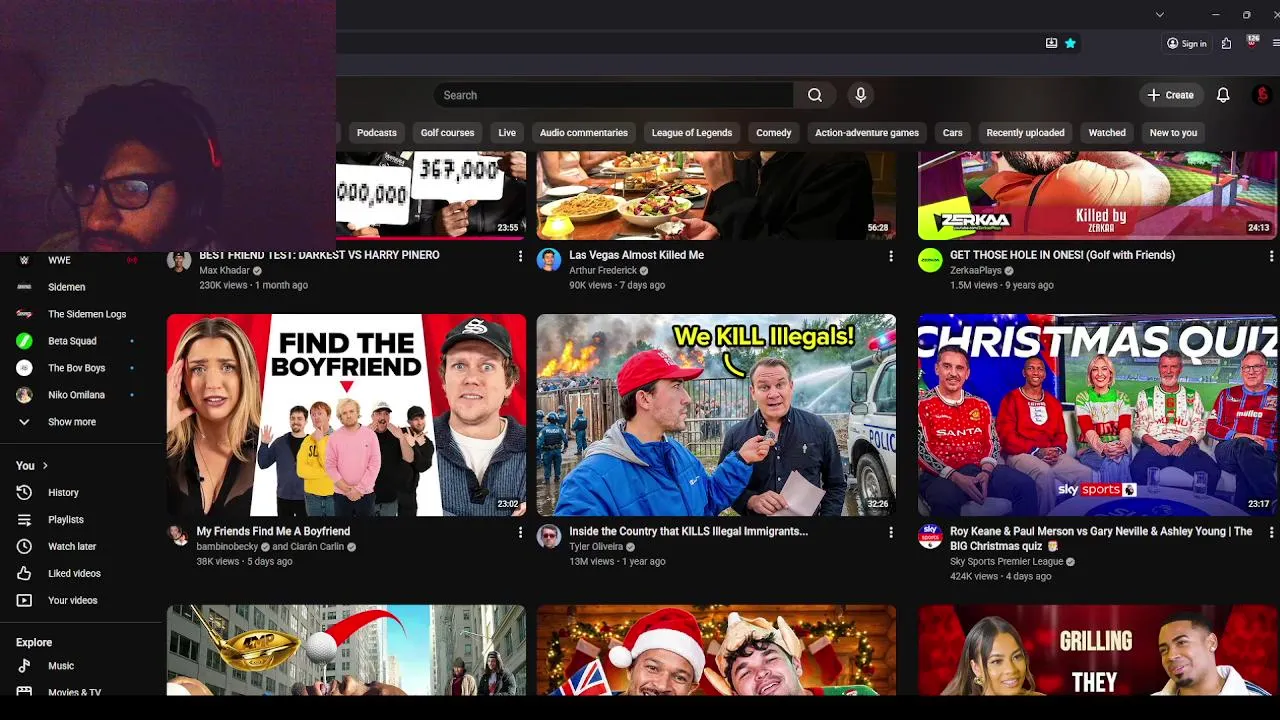Select the League of Legends chip
The image size is (1280, 720).
(692, 133)
